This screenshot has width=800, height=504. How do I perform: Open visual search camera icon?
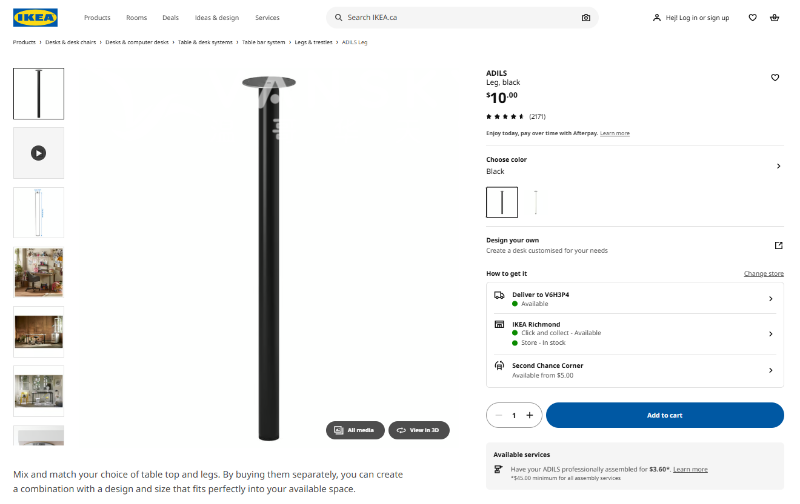click(x=586, y=18)
